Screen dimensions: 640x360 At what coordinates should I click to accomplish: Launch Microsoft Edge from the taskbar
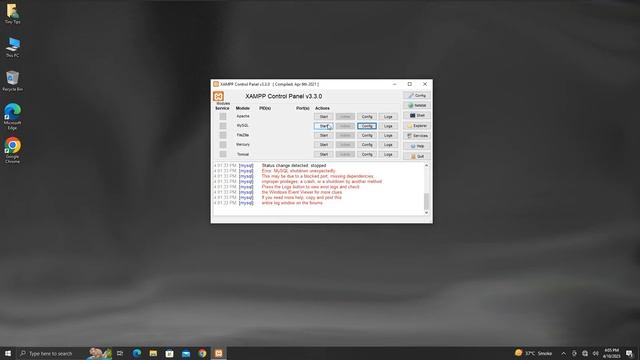point(137,353)
